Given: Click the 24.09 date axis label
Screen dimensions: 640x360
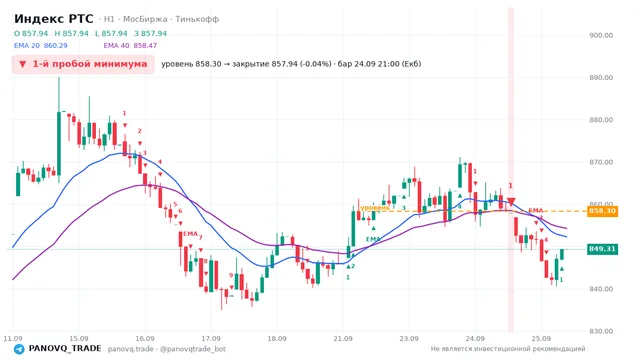Looking at the screenshot, I should click(x=475, y=339).
